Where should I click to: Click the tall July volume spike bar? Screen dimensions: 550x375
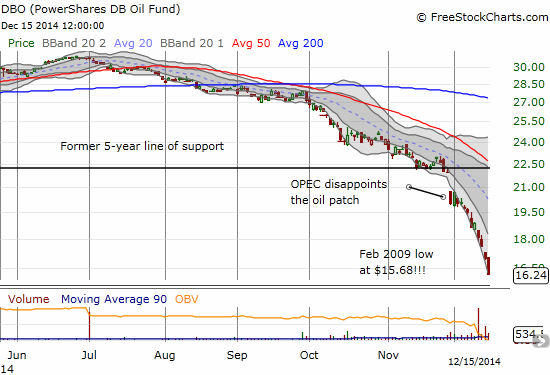pos(89,326)
